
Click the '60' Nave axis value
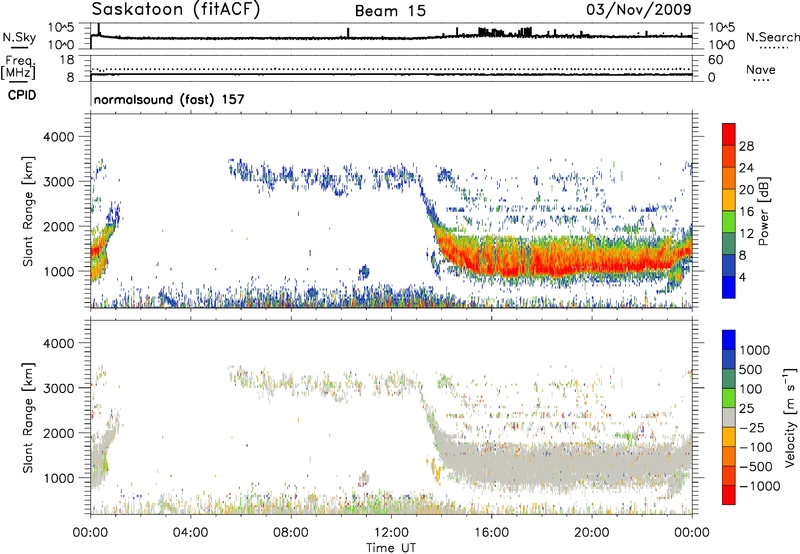tap(715, 60)
